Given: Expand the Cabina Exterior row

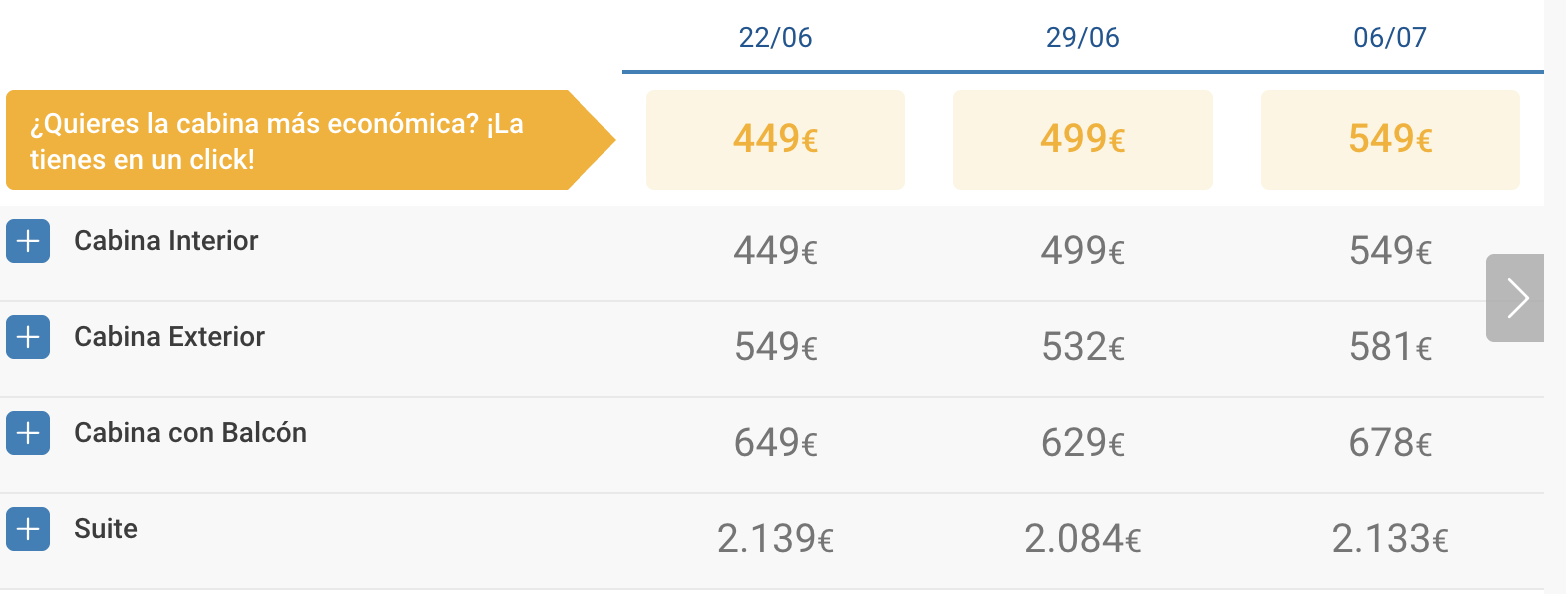Looking at the screenshot, I should click(x=28, y=337).
